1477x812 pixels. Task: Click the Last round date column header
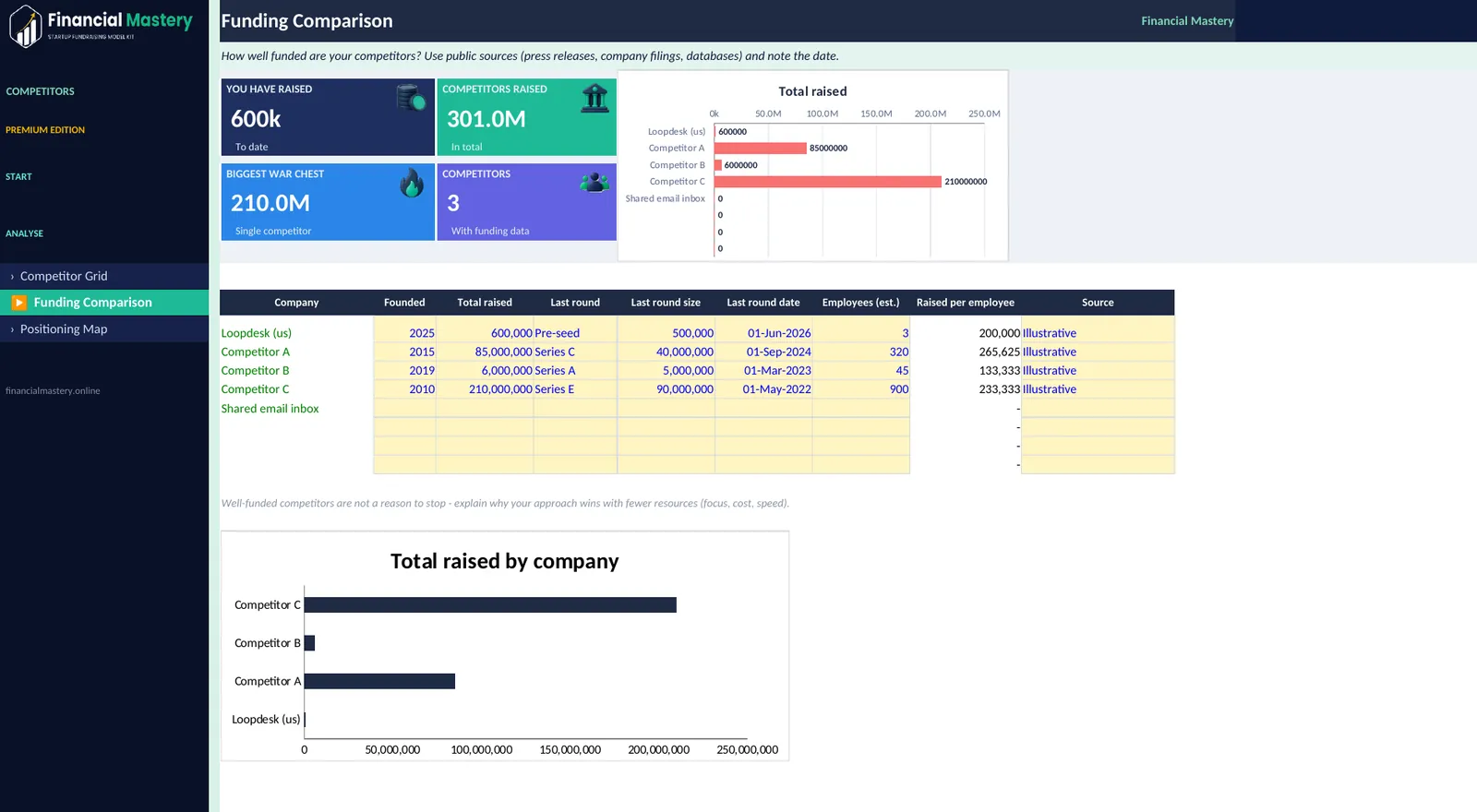pos(763,303)
